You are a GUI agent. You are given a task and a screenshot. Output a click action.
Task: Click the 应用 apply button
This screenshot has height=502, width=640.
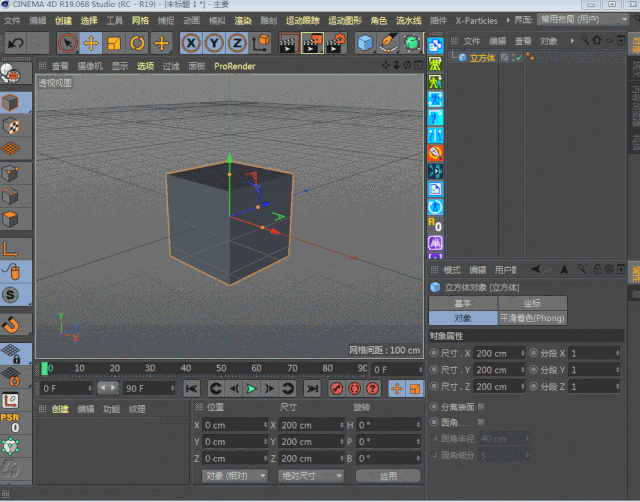tap(388, 476)
